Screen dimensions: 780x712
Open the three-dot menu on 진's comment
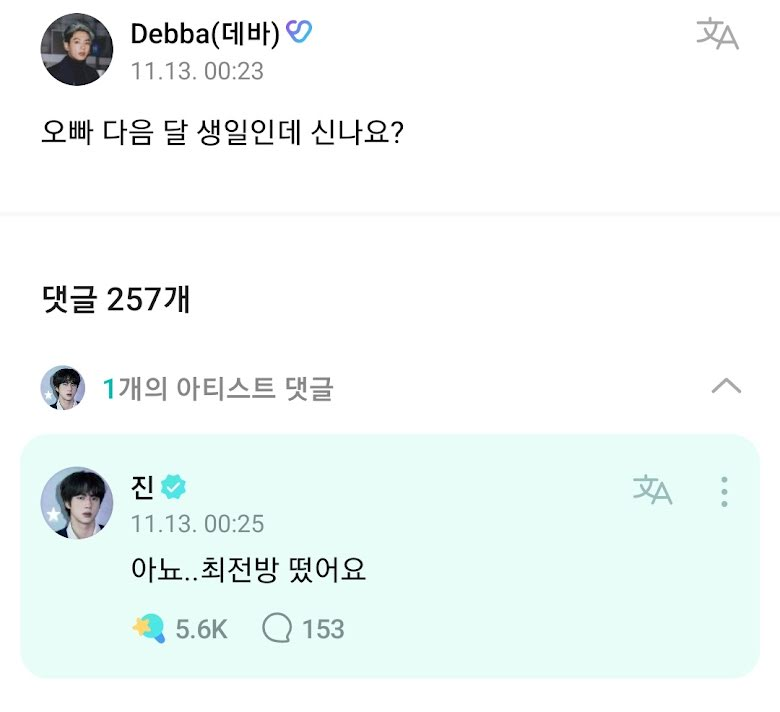724,492
